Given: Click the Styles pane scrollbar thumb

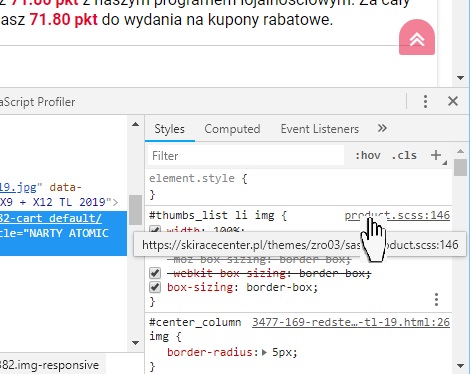Looking at the screenshot, I should [x=460, y=167].
